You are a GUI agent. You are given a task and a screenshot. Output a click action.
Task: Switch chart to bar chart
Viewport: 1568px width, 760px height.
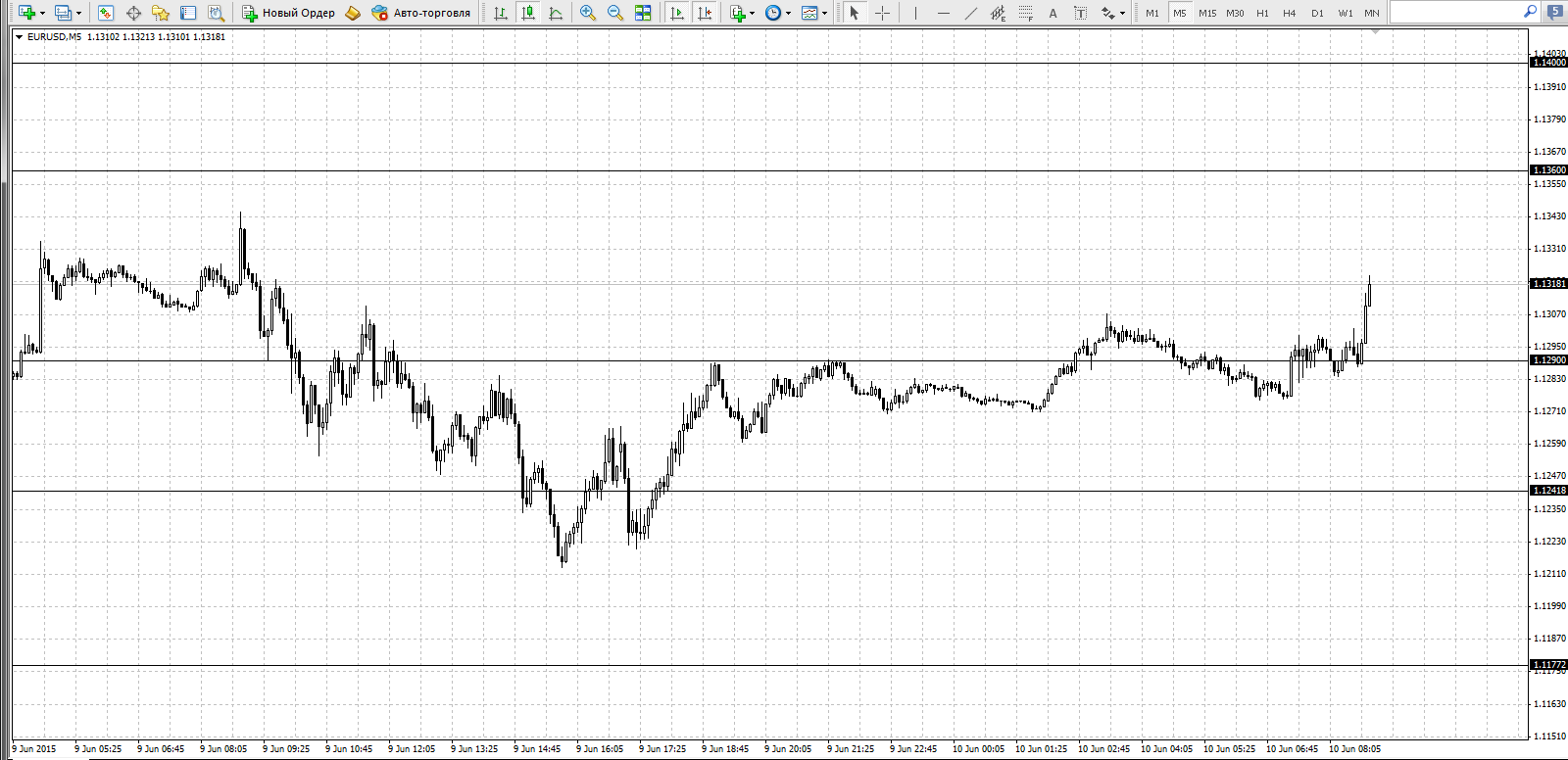coord(501,13)
